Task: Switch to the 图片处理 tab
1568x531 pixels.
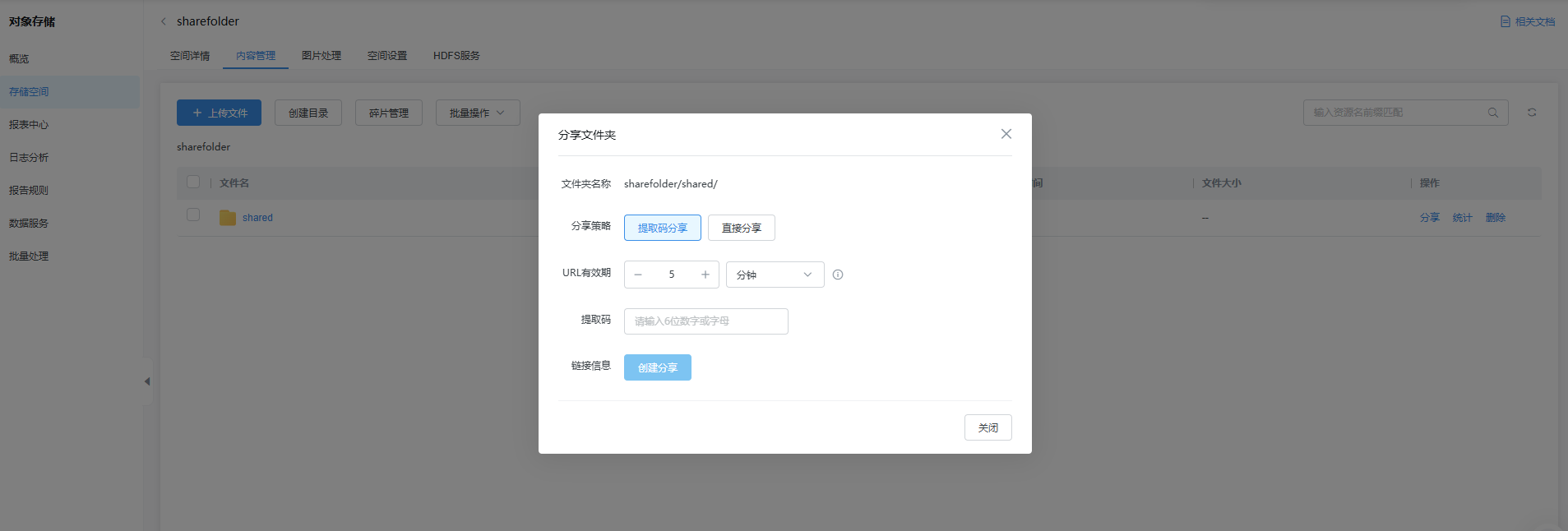Action: pos(321,56)
